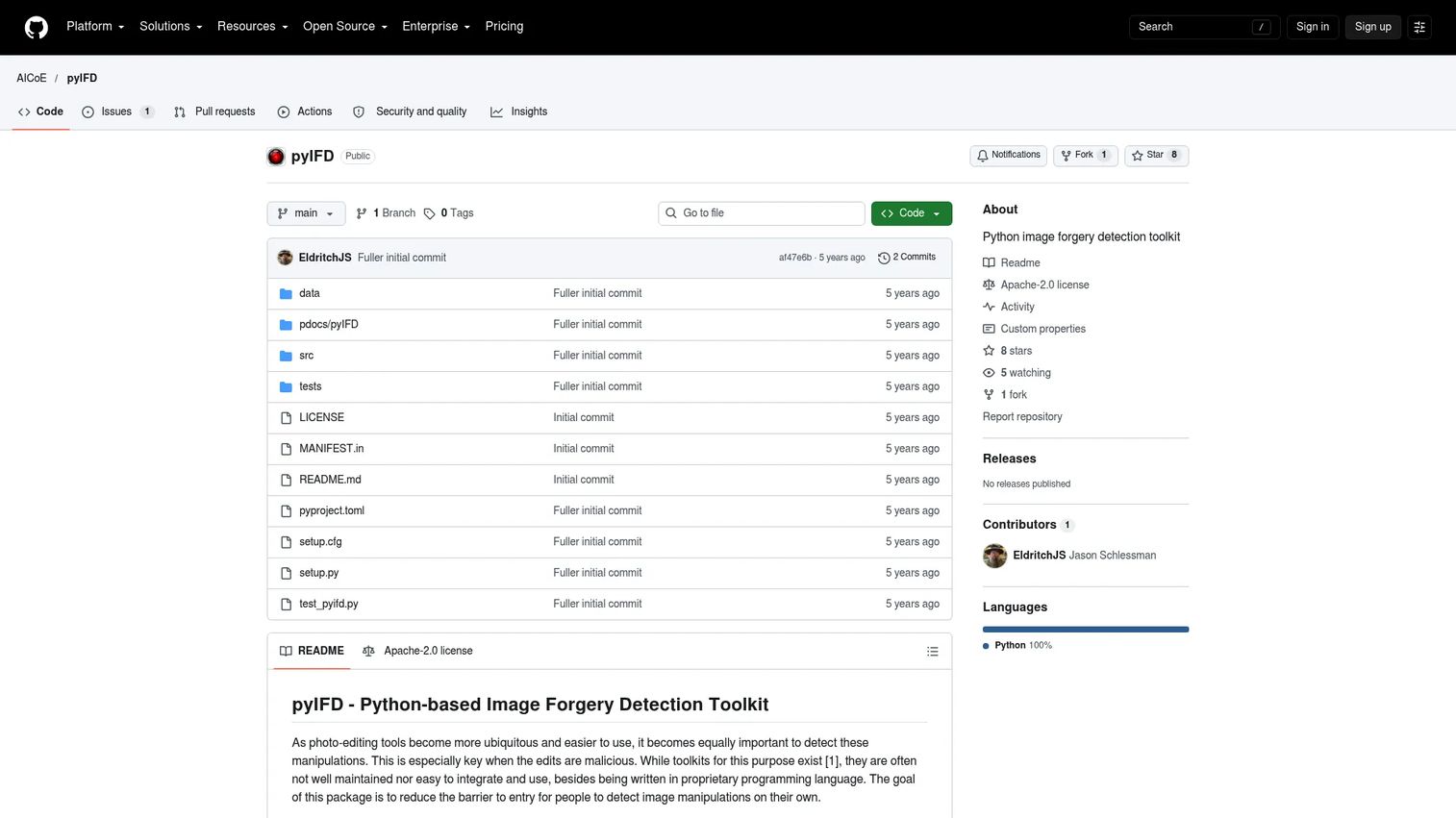Click the Pricing link
1456x818 pixels.
tap(504, 27)
